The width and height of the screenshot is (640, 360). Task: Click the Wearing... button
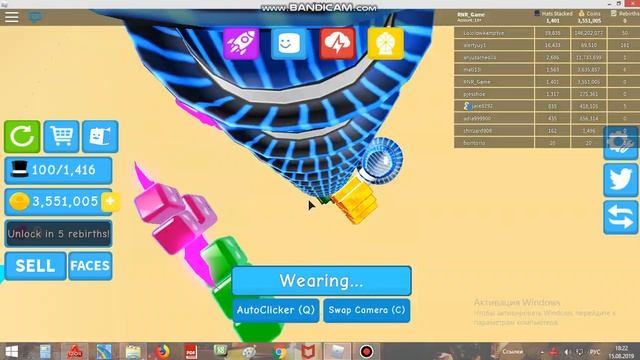(322, 281)
